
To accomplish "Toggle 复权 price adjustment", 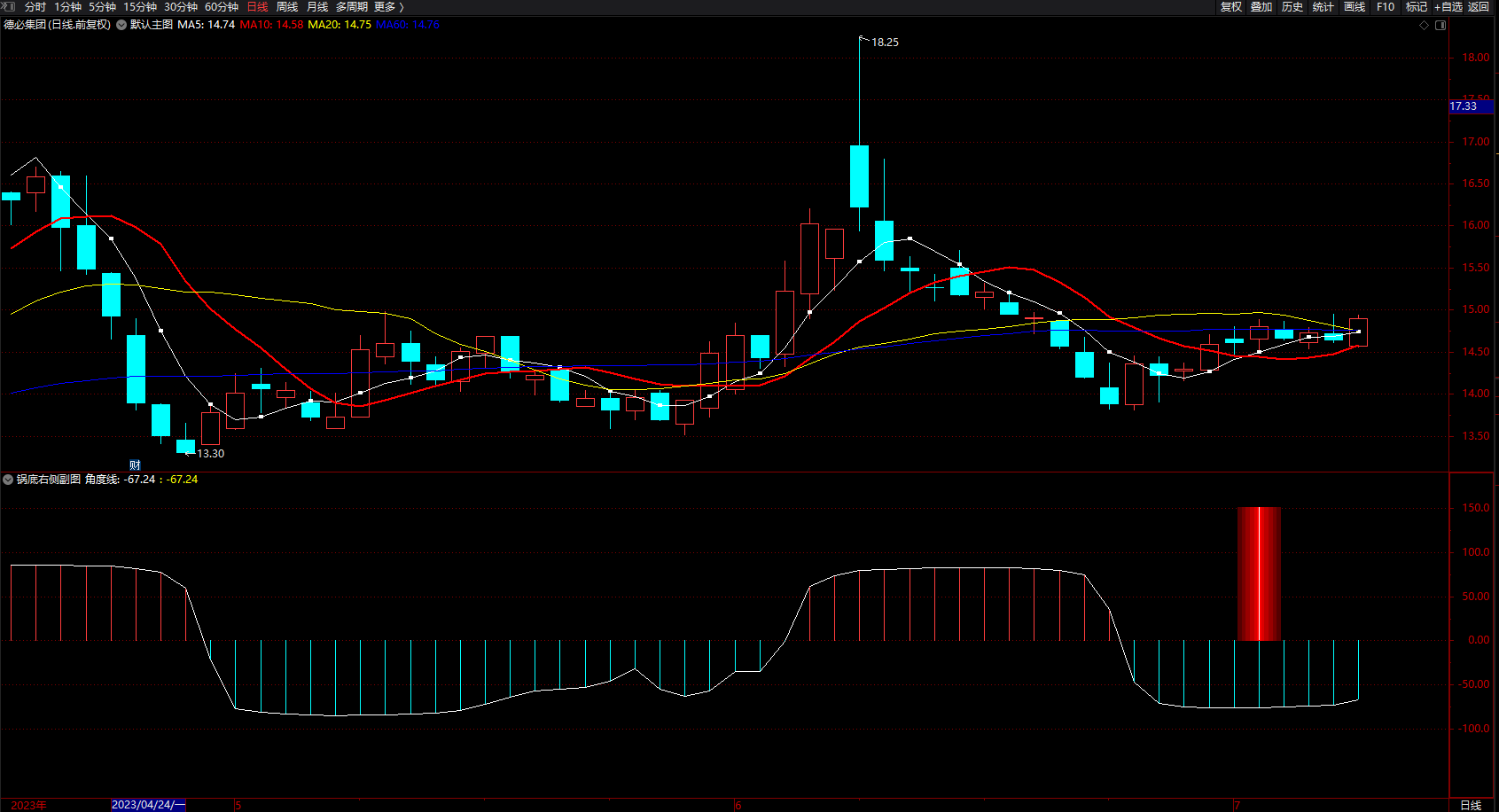I will click(1230, 7).
